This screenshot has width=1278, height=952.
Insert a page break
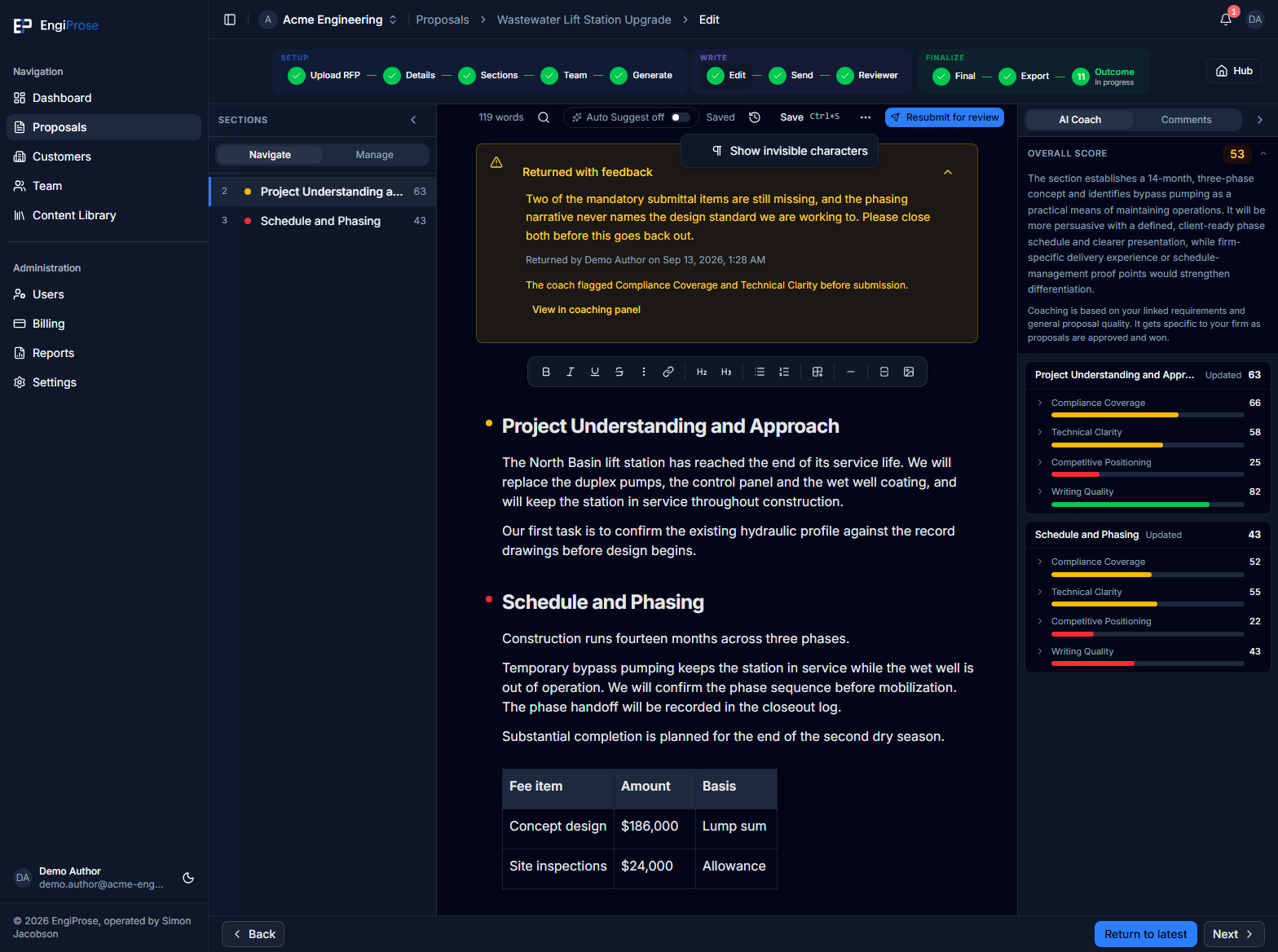pos(884,372)
